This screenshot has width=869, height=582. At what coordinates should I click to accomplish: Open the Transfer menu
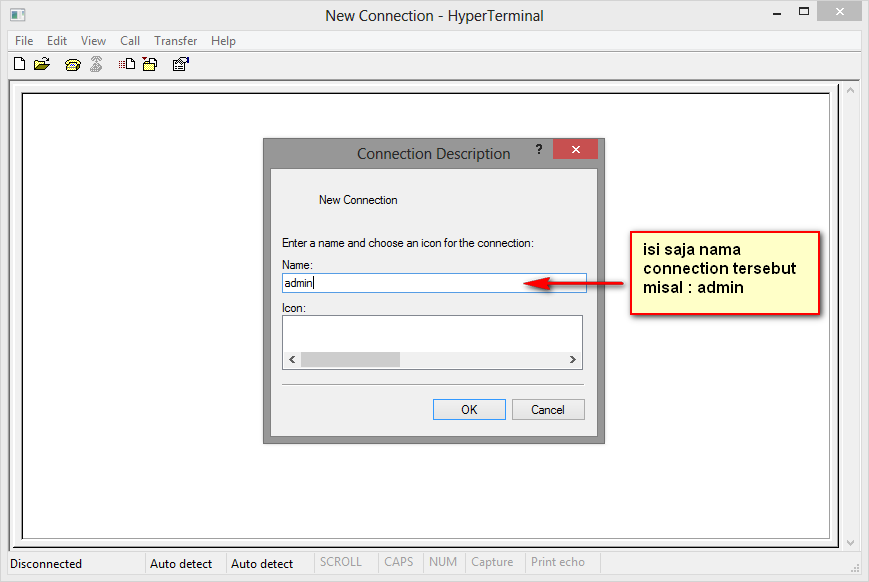(x=175, y=41)
